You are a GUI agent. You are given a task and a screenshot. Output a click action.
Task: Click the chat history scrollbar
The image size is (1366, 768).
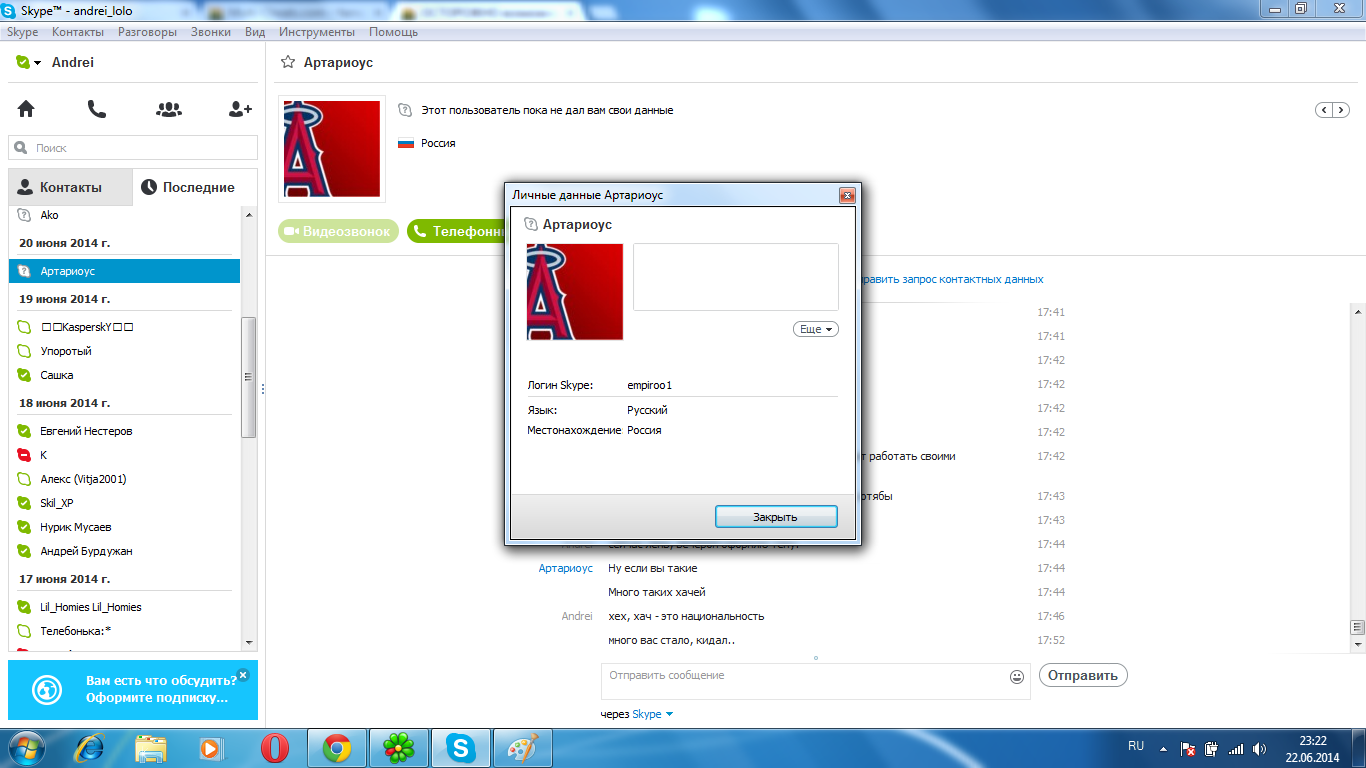coord(1358,627)
